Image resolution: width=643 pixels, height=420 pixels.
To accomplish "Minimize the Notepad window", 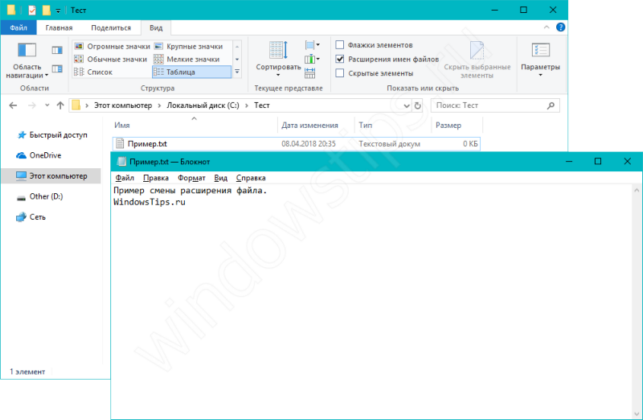I will click(569, 161).
